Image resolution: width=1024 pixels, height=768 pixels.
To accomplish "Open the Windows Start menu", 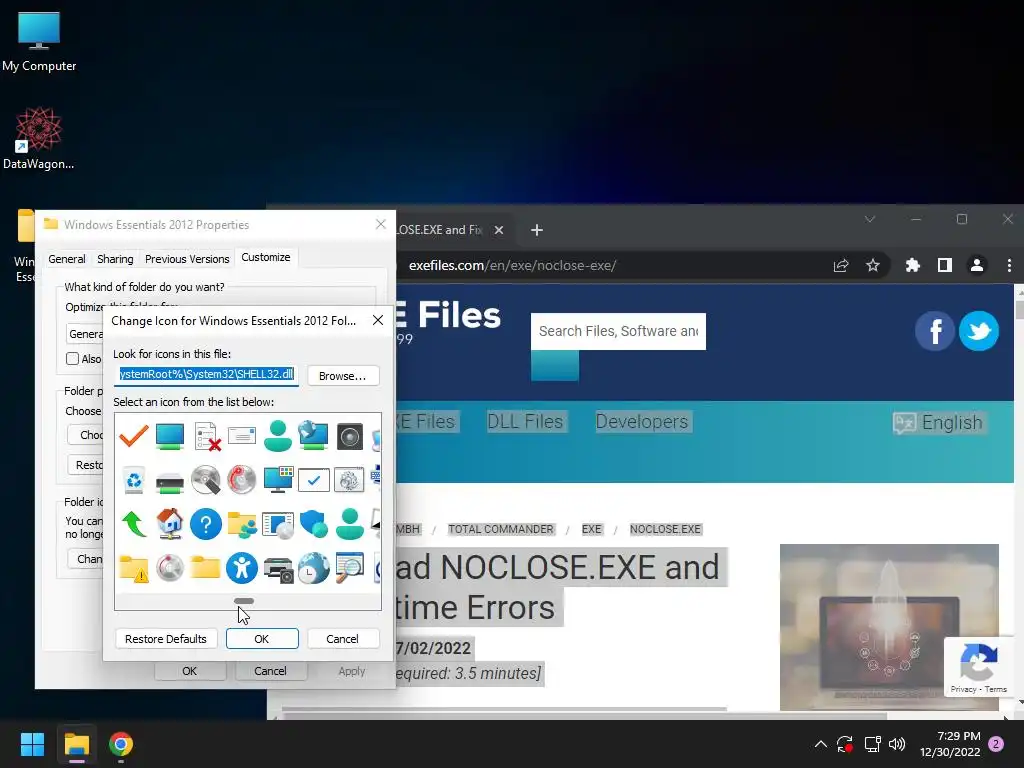I will click(x=32, y=744).
